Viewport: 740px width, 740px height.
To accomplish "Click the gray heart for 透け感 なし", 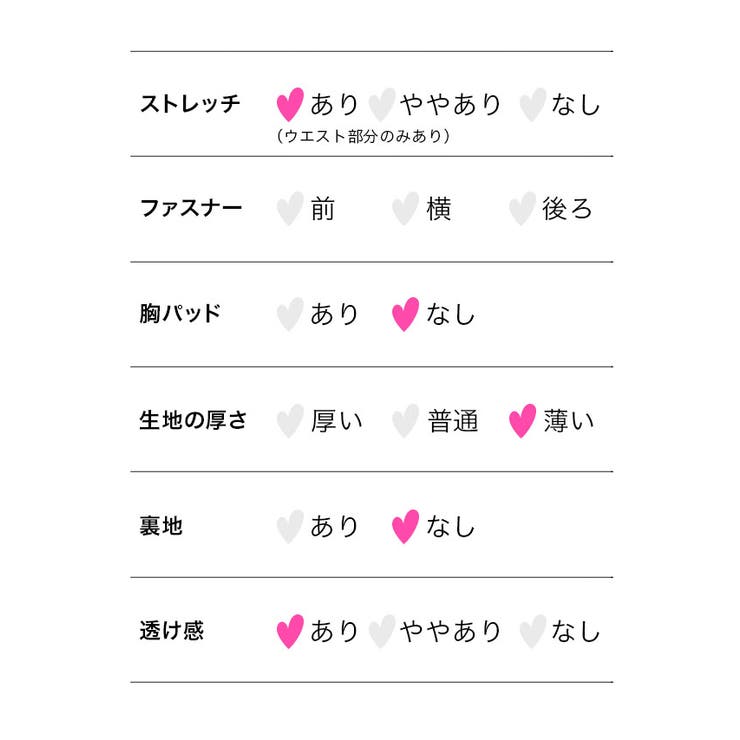I will (x=533, y=631).
